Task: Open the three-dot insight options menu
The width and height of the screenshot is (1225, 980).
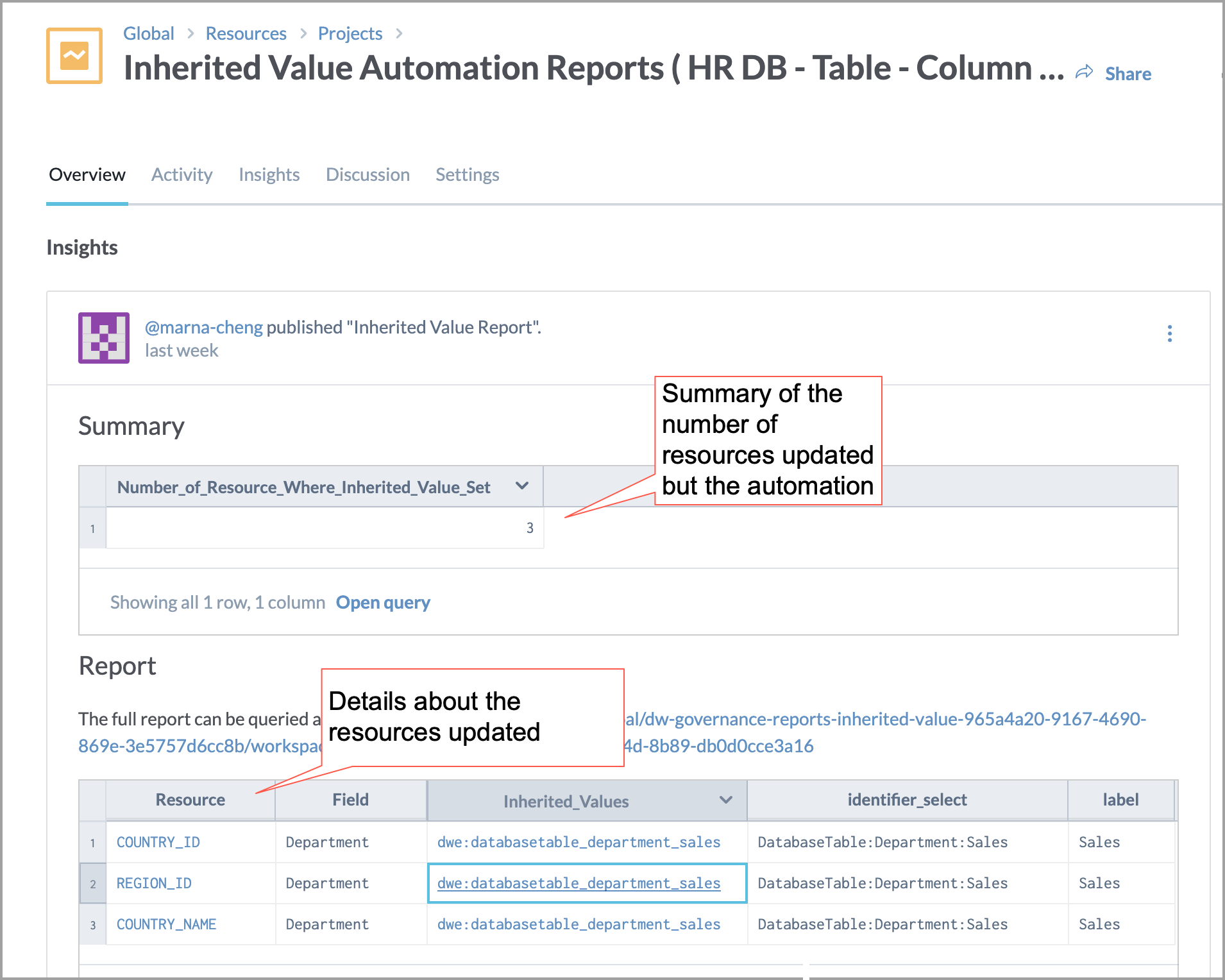Action: click(x=1169, y=334)
